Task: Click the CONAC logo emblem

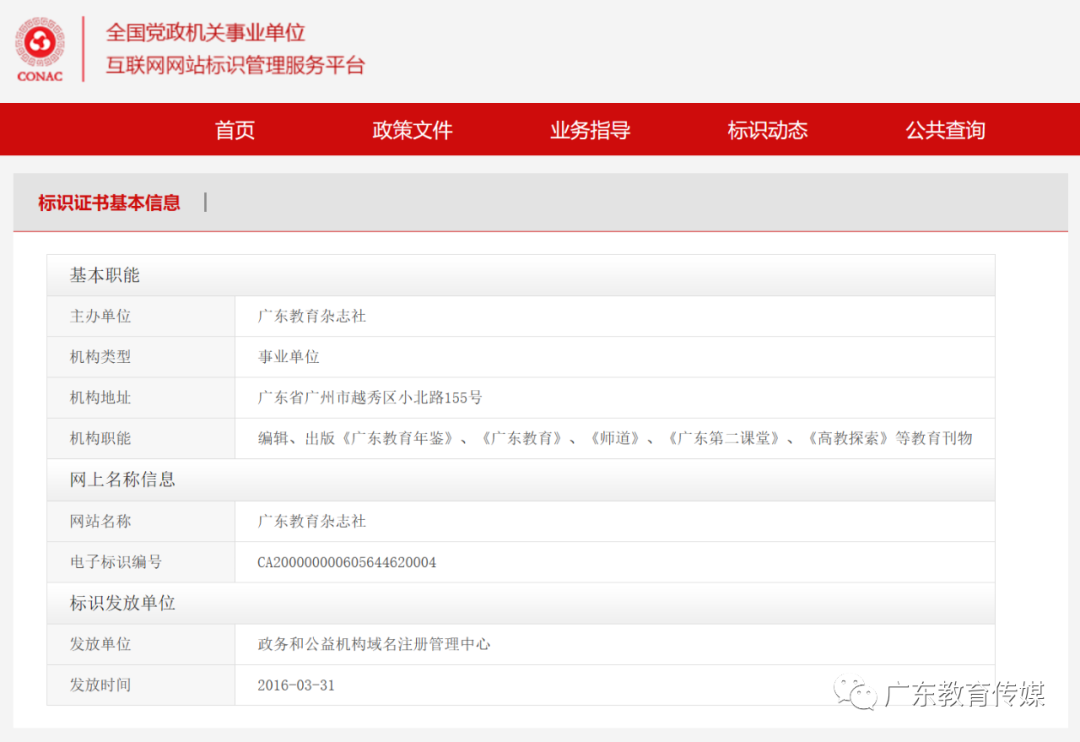Action: point(40,50)
